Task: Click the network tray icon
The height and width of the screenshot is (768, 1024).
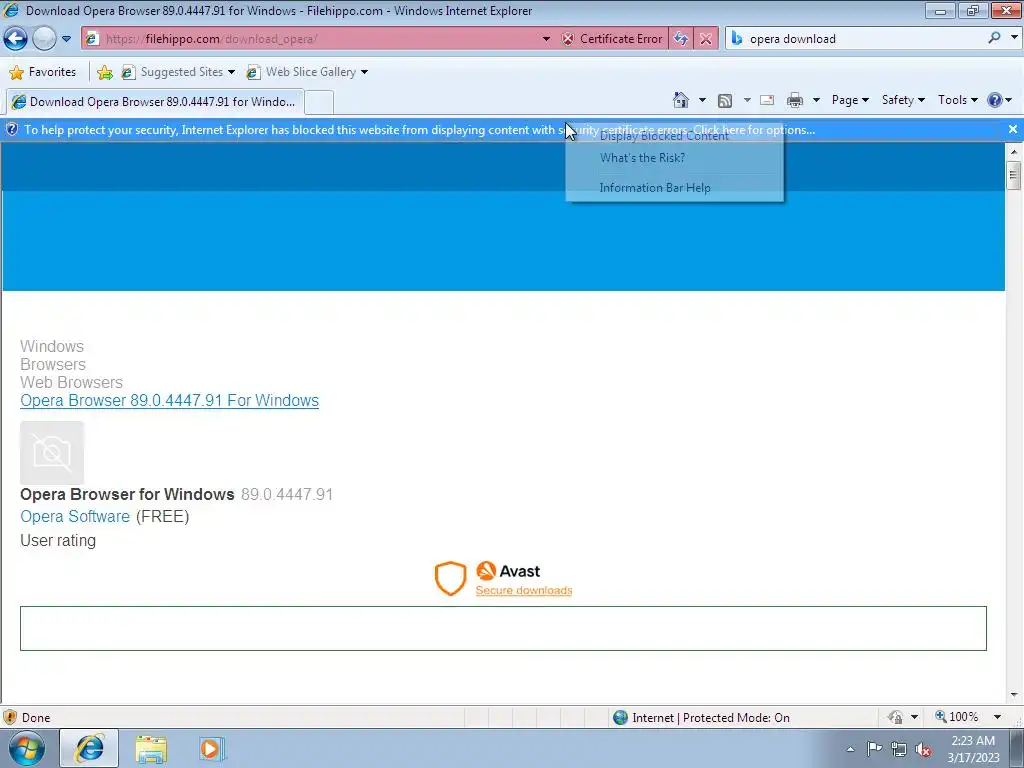Action: 899,749
